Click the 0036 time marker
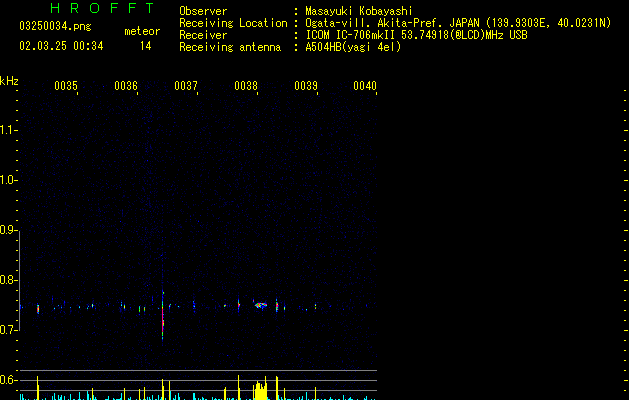Viewport: 629px width, 400px height. pos(126,85)
